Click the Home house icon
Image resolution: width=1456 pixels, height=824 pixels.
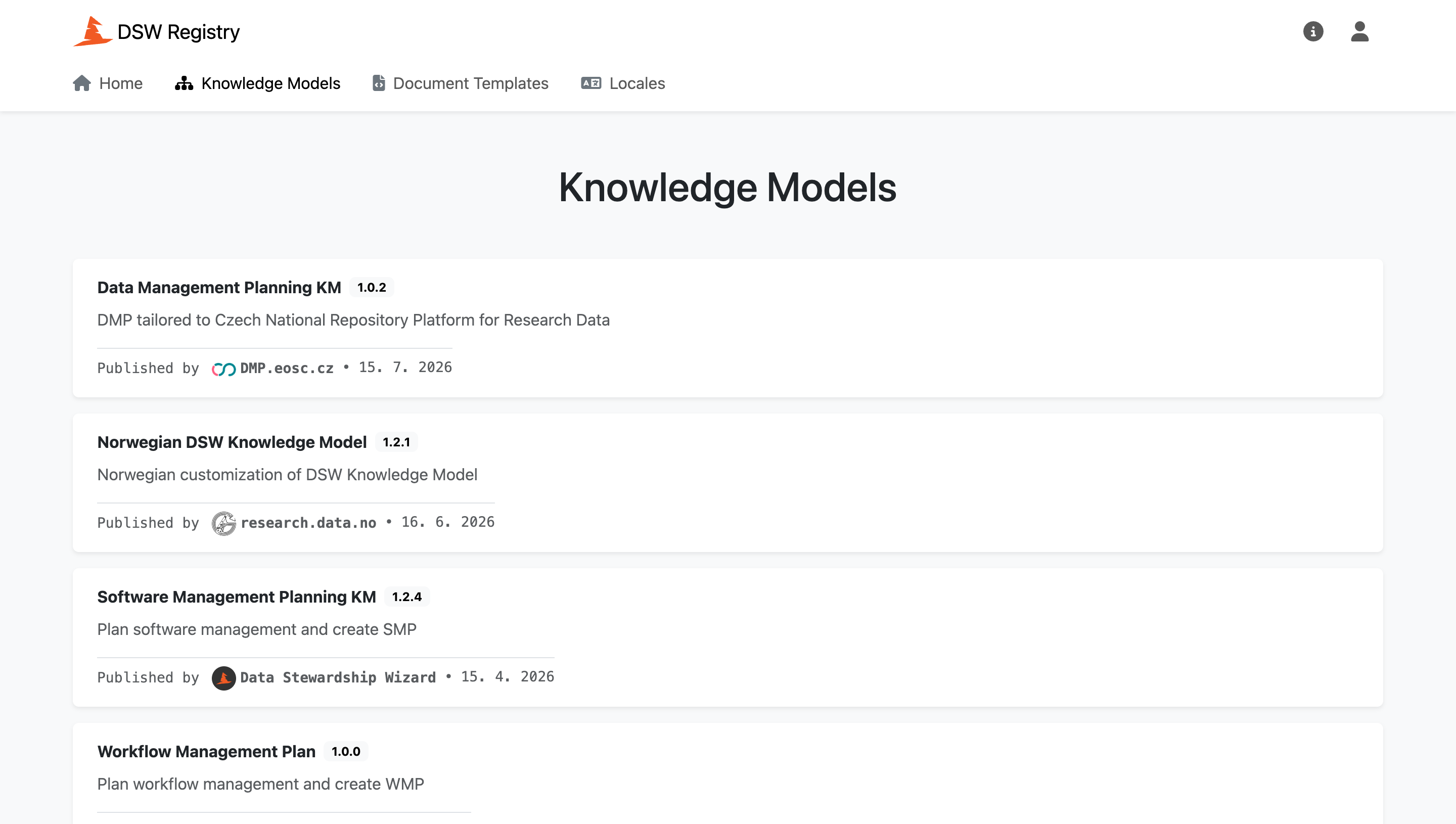pos(82,83)
